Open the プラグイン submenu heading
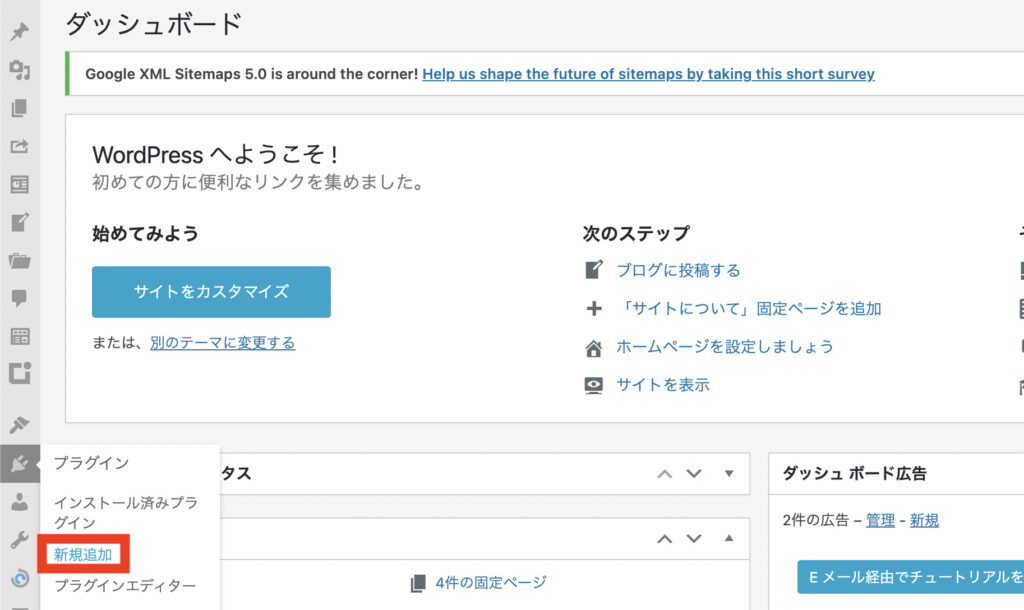The image size is (1024, 610). coord(91,463)
